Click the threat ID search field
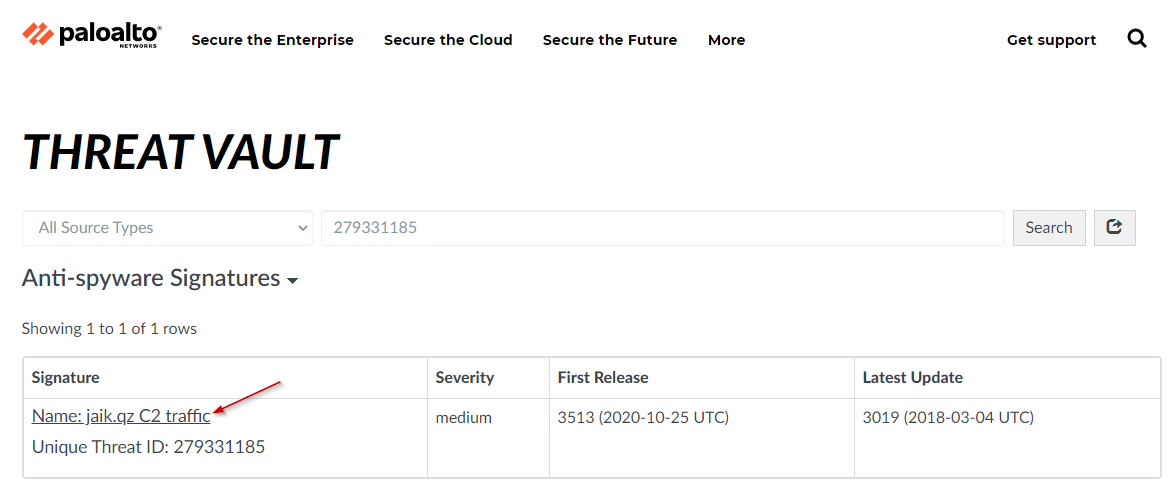 (662, 228)
